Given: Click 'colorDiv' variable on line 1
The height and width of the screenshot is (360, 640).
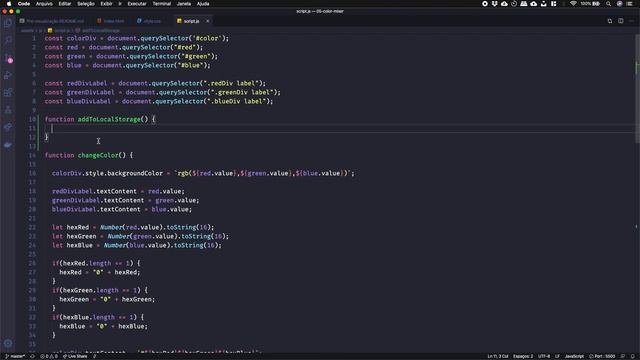Looking at the screenshot, I should (x=81, y=38).
